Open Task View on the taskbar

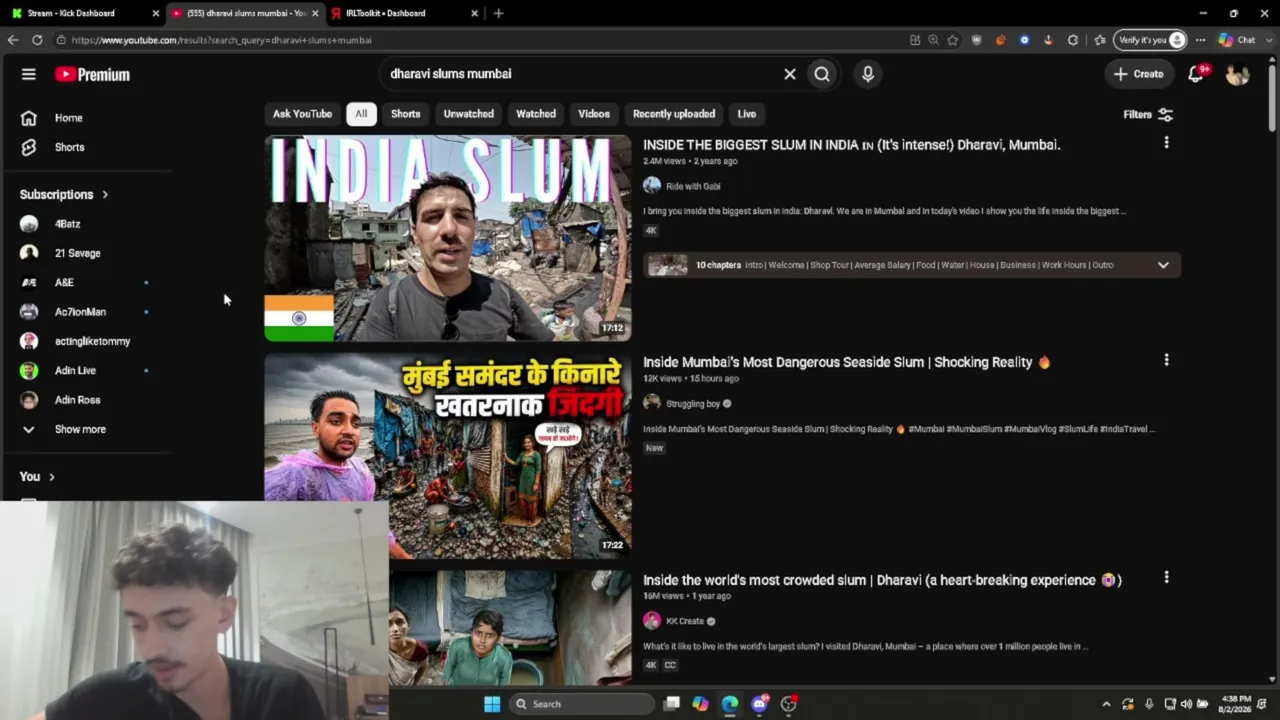672,704
